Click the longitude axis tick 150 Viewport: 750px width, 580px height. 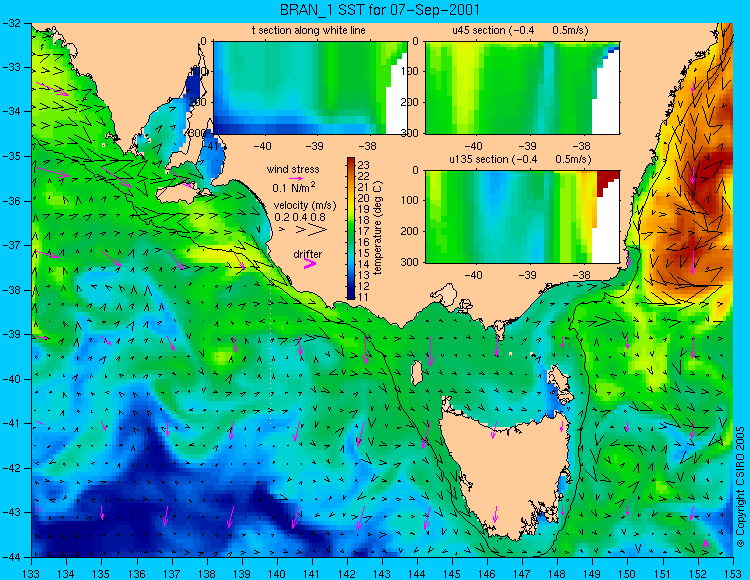pos(628,574)
